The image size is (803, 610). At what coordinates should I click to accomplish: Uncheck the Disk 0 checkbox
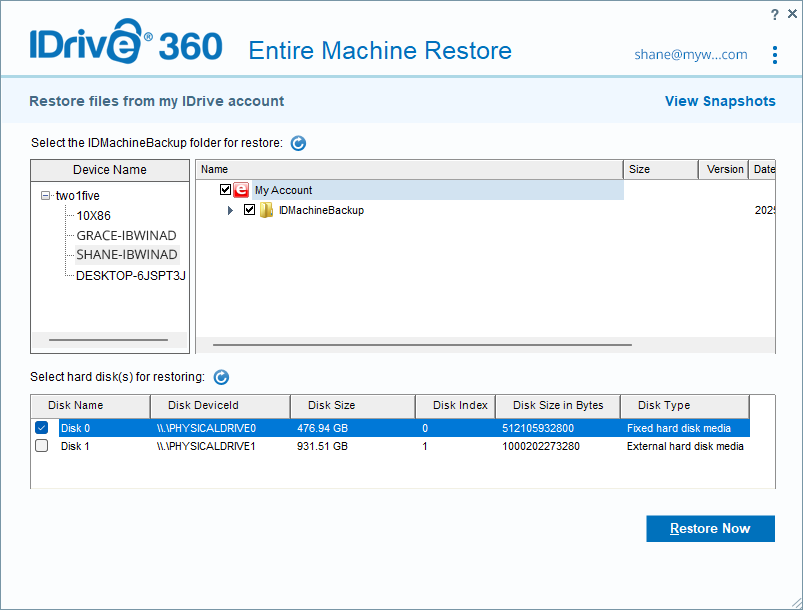point(41,428)
